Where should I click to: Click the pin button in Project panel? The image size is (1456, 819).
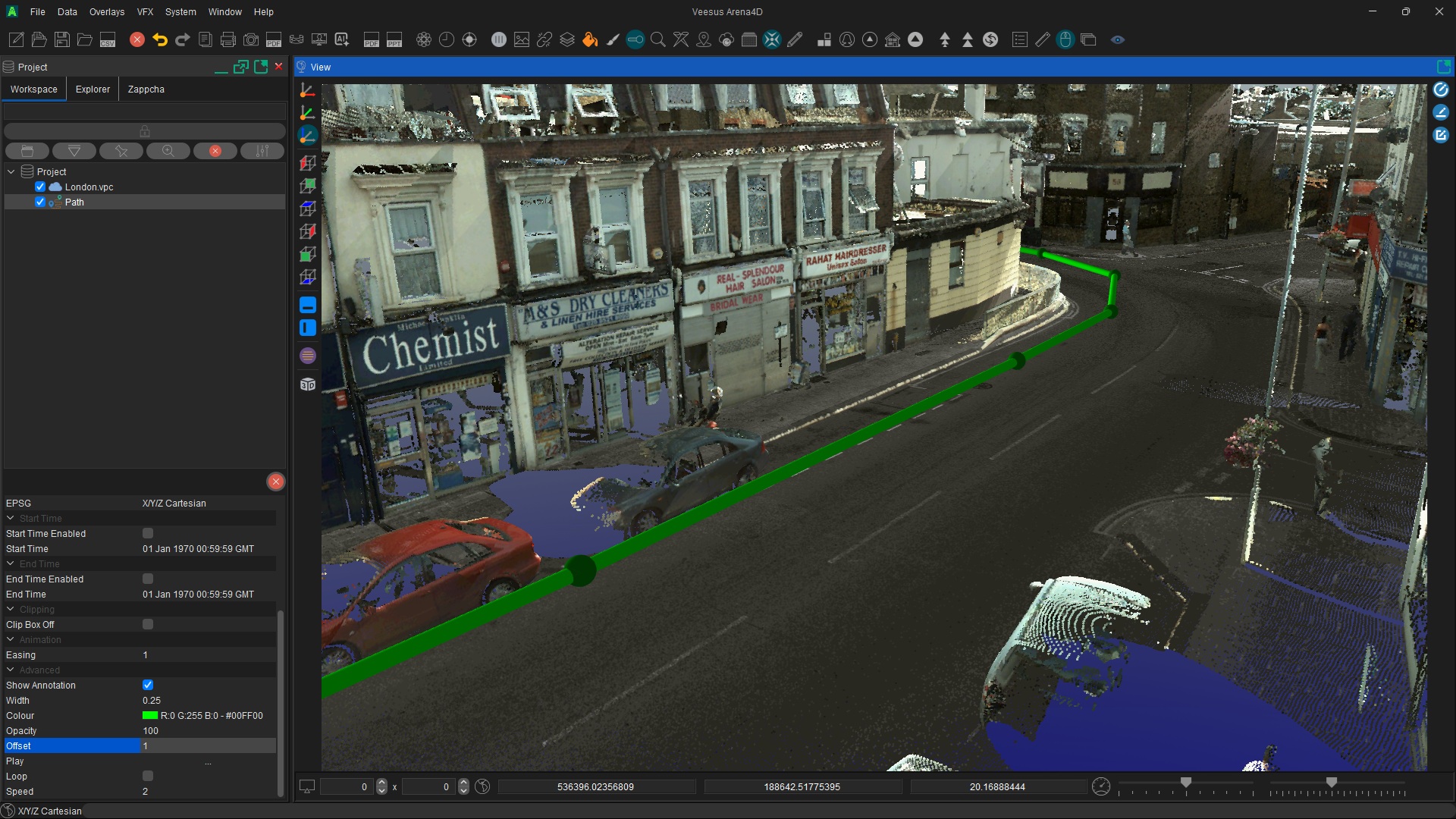(121, 151)
